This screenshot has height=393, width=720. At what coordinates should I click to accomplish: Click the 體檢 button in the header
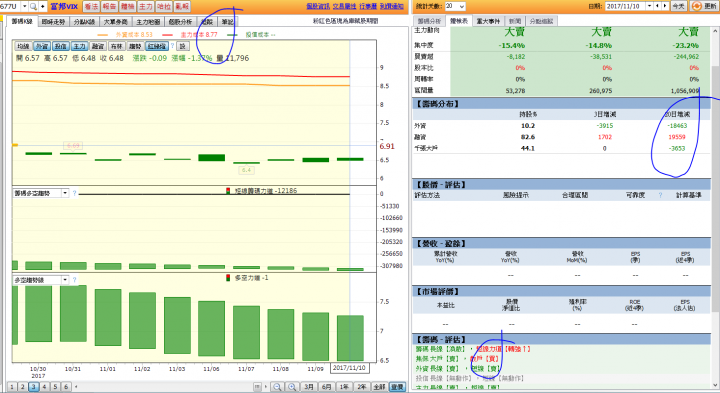(x=128, y=6)
